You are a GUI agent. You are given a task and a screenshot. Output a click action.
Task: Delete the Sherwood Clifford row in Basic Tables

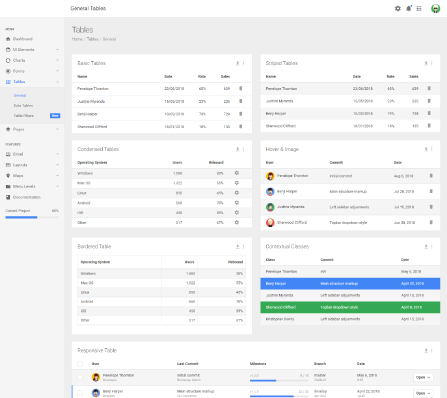tap(241, 126)
